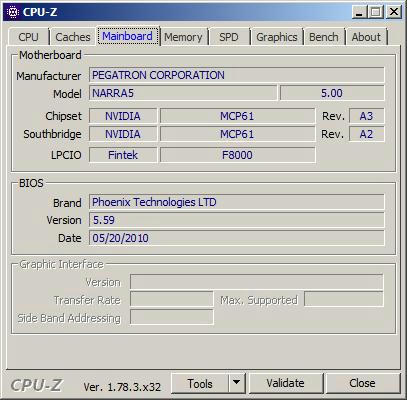Open the Memory tab

coord(183,37)
